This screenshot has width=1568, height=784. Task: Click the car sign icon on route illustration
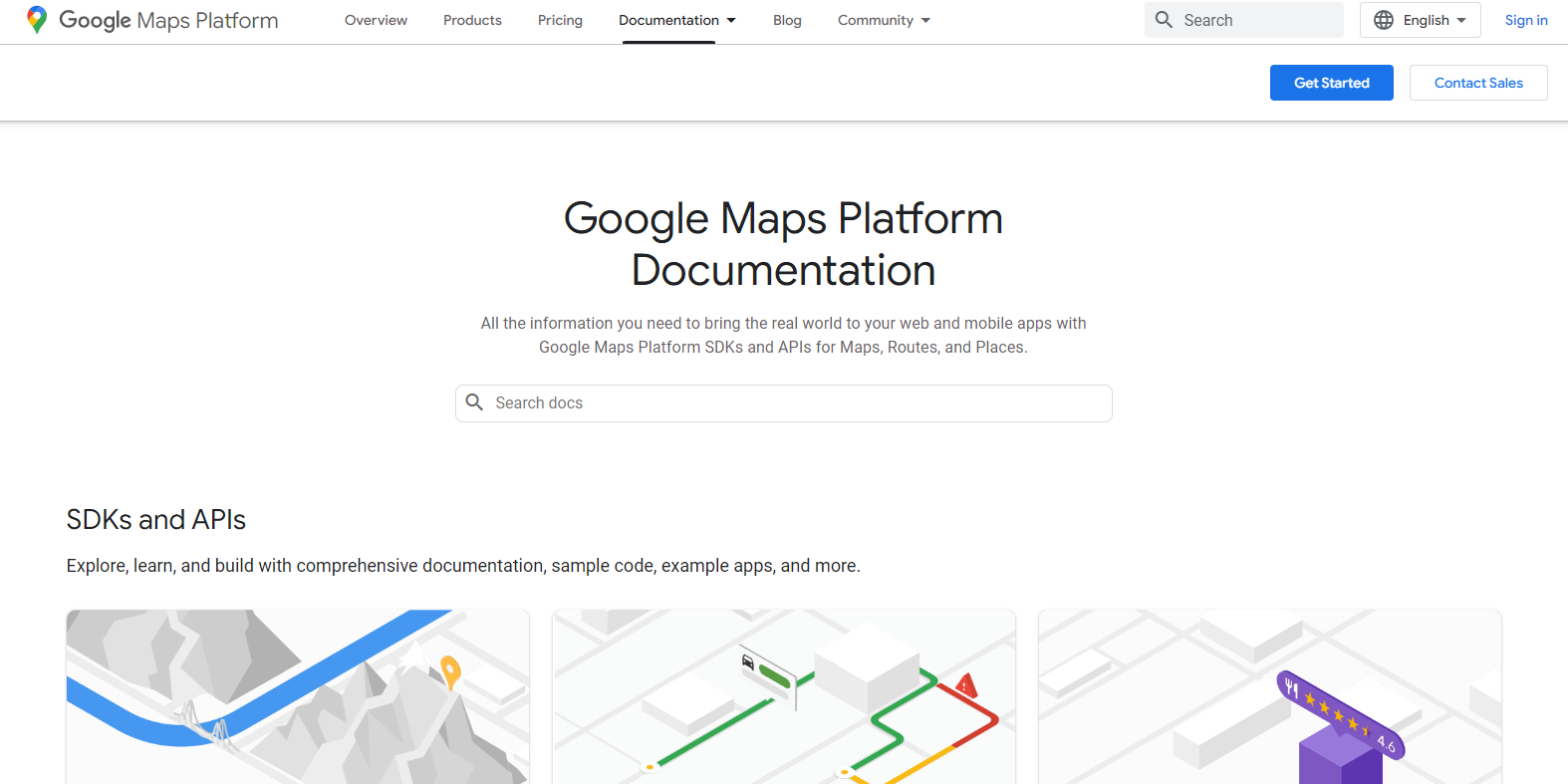click(749, 662)
